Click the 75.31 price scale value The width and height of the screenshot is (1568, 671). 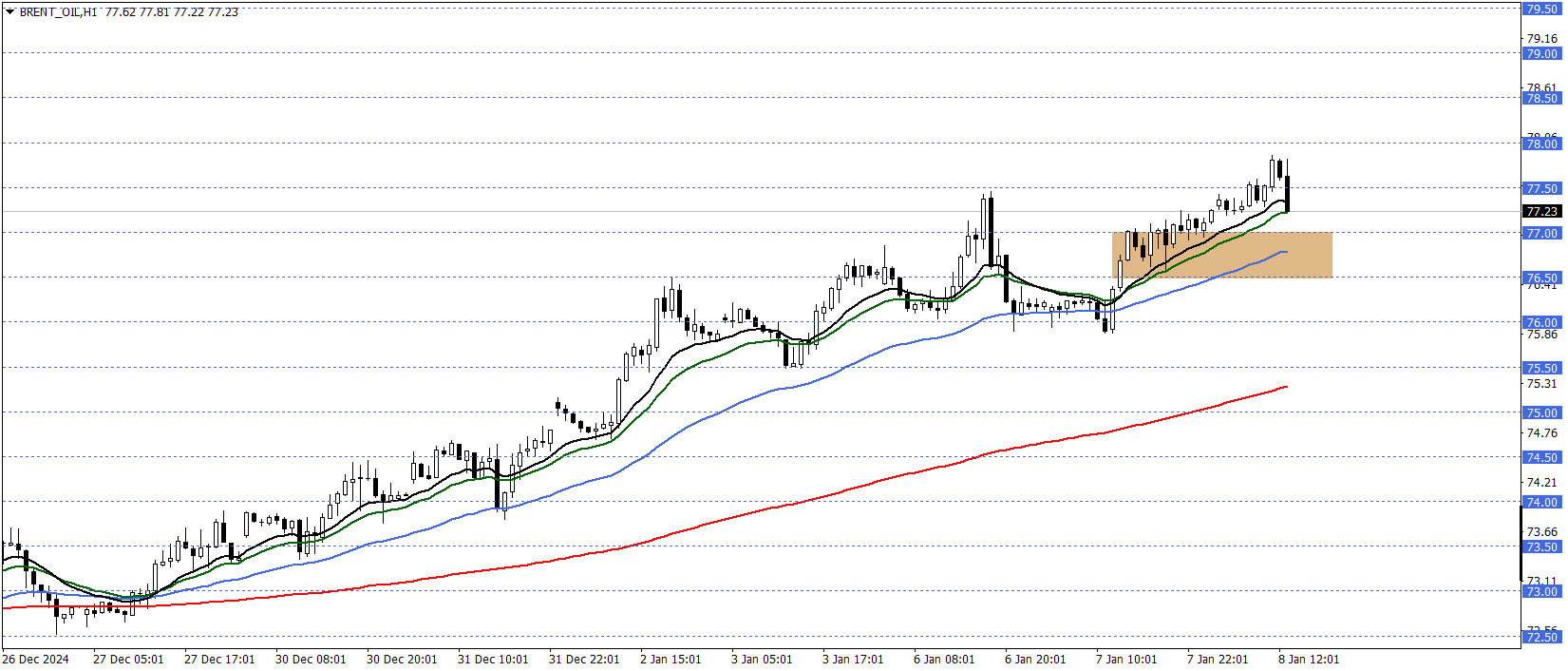[1541, 384]
